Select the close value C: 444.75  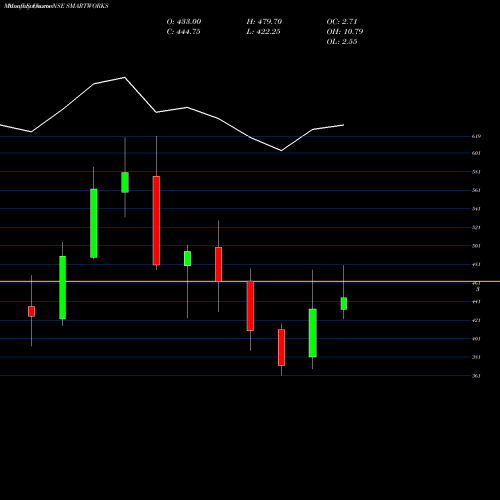tap(183, 32)
